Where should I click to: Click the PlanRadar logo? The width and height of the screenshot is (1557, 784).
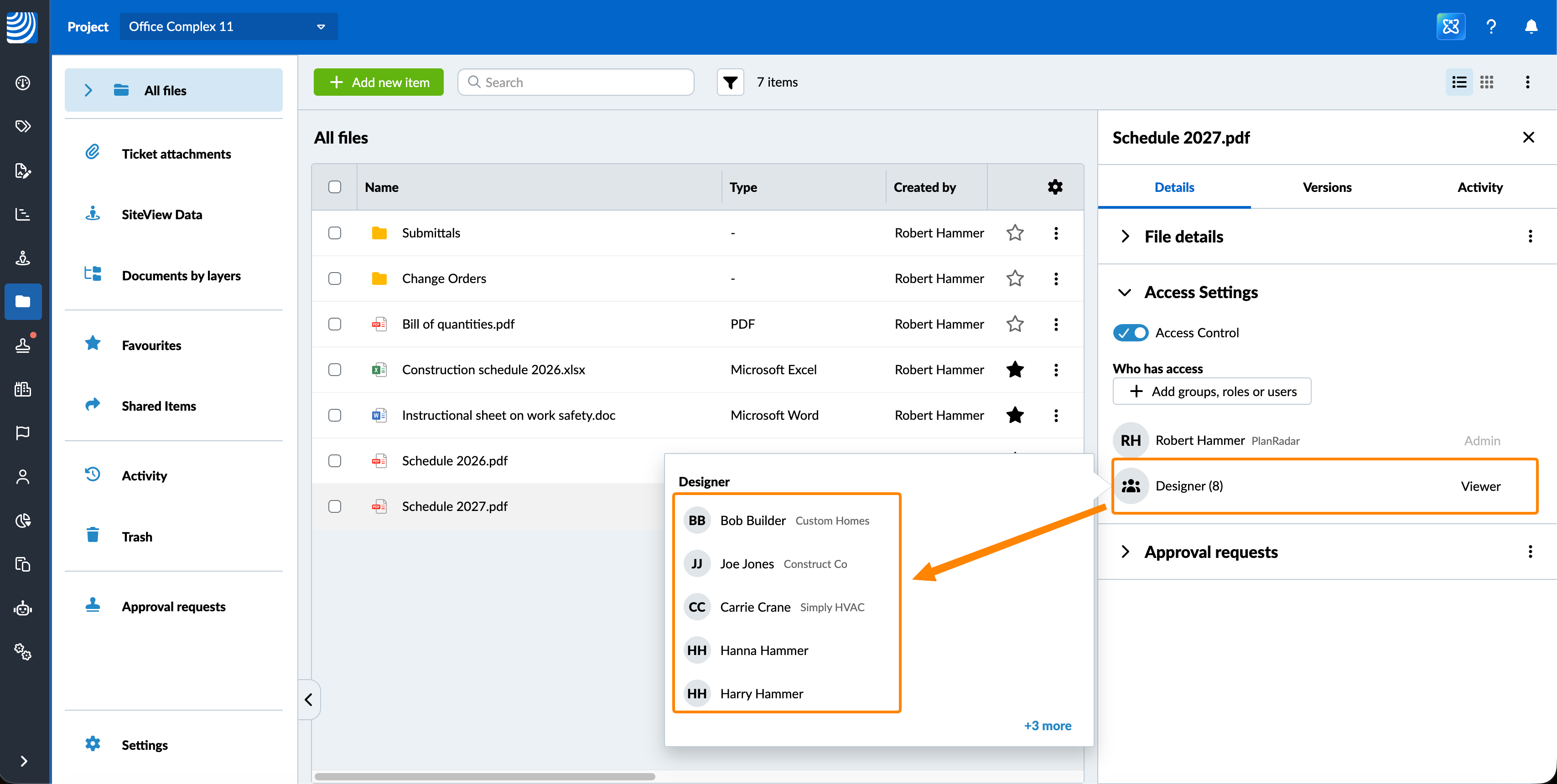(x=22, y=27)
